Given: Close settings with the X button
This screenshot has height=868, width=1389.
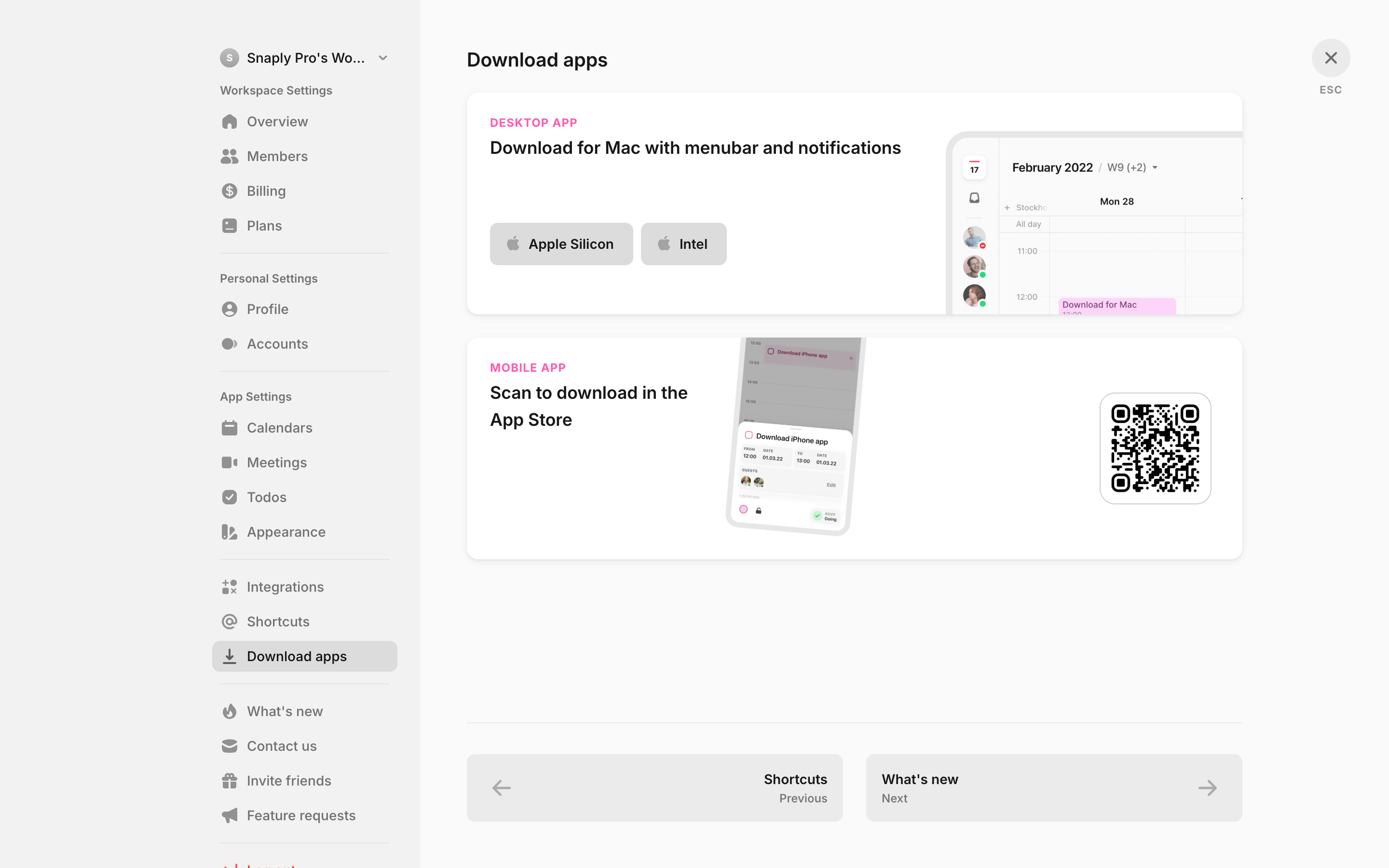Looking at the screenshot, I should click(1331, 58).
